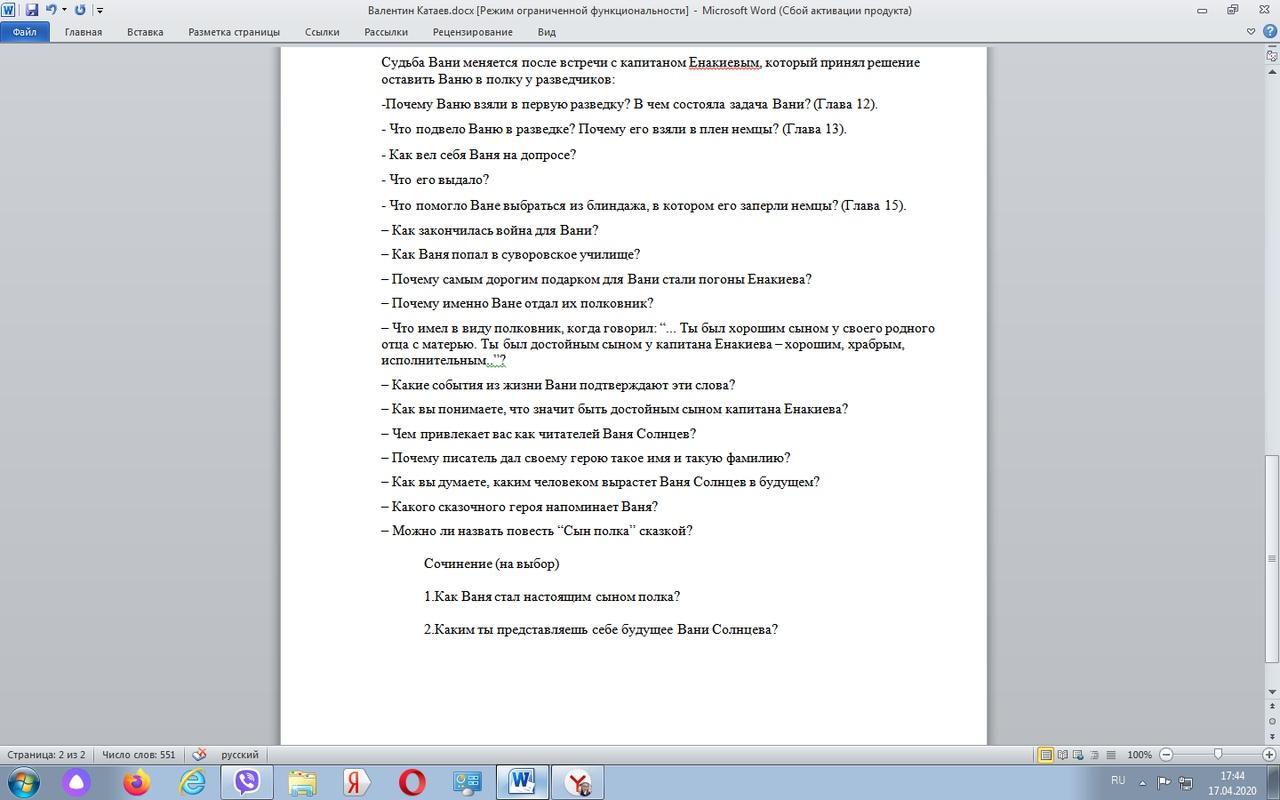Open zoom dialog via 100% label
This screenshot has height=800, width=1280.
(x=1139, y=755)
